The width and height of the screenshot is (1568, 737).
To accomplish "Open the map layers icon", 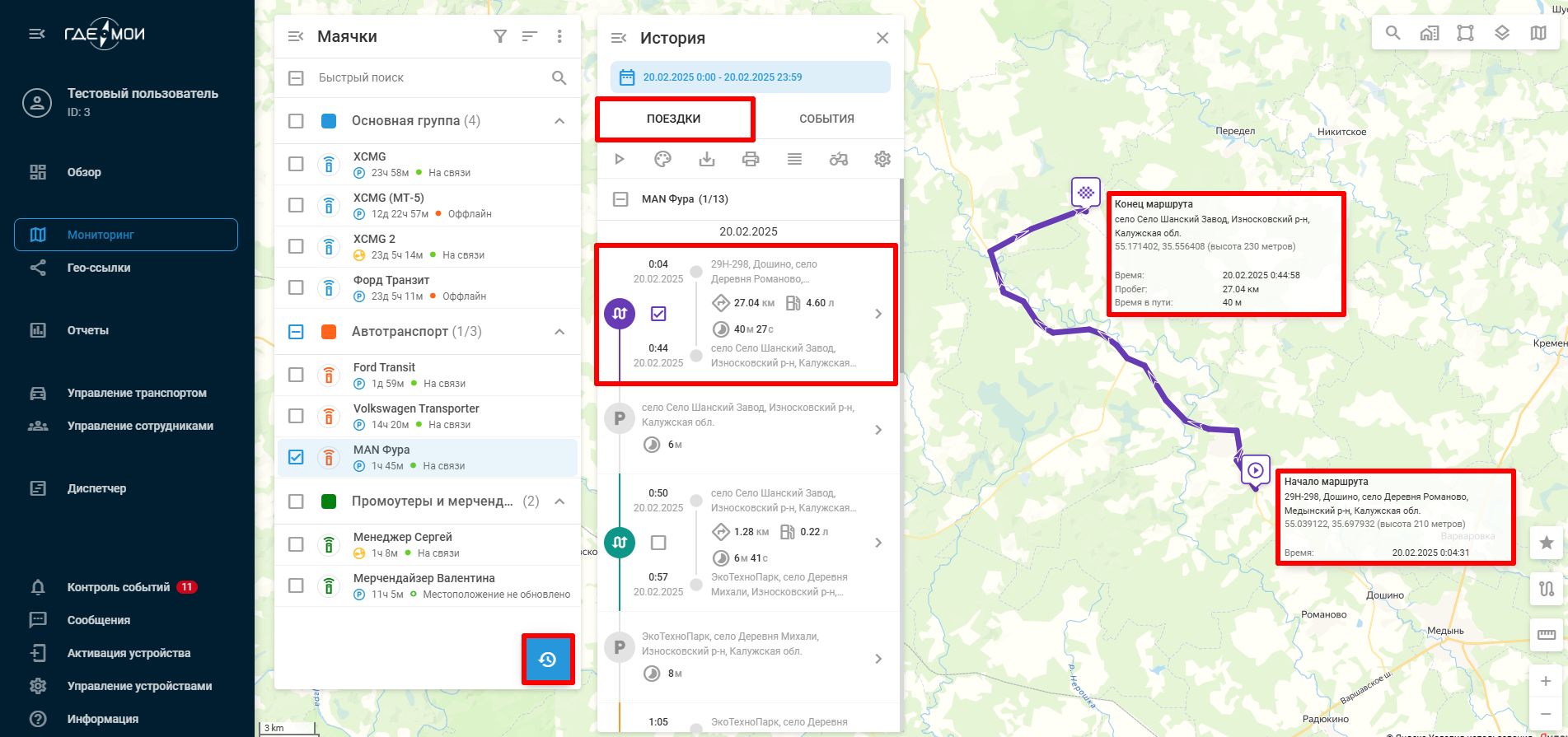I will (1501, 33).
